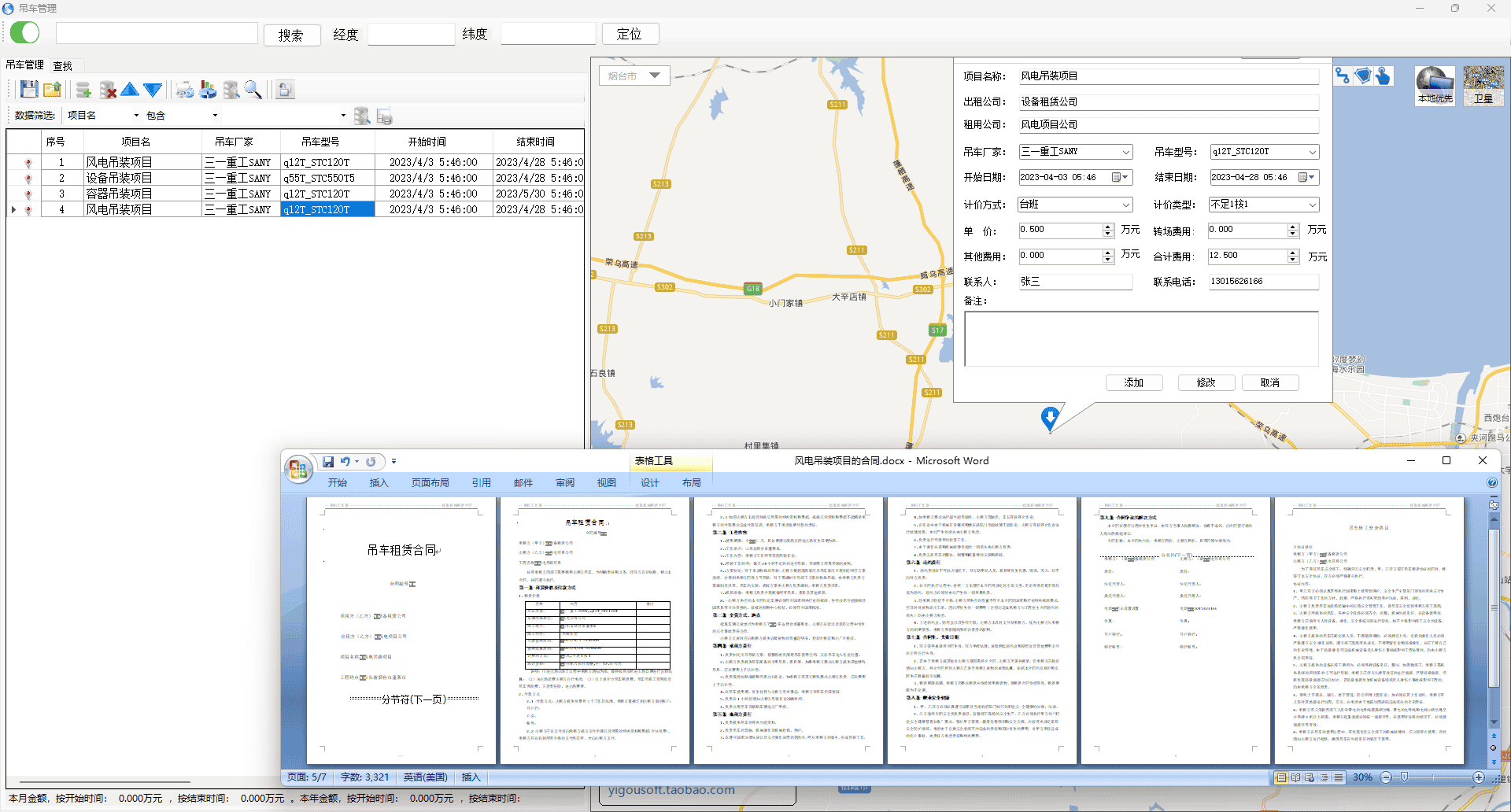
Task: Click the add record database icon
Action: click(83, 90)
